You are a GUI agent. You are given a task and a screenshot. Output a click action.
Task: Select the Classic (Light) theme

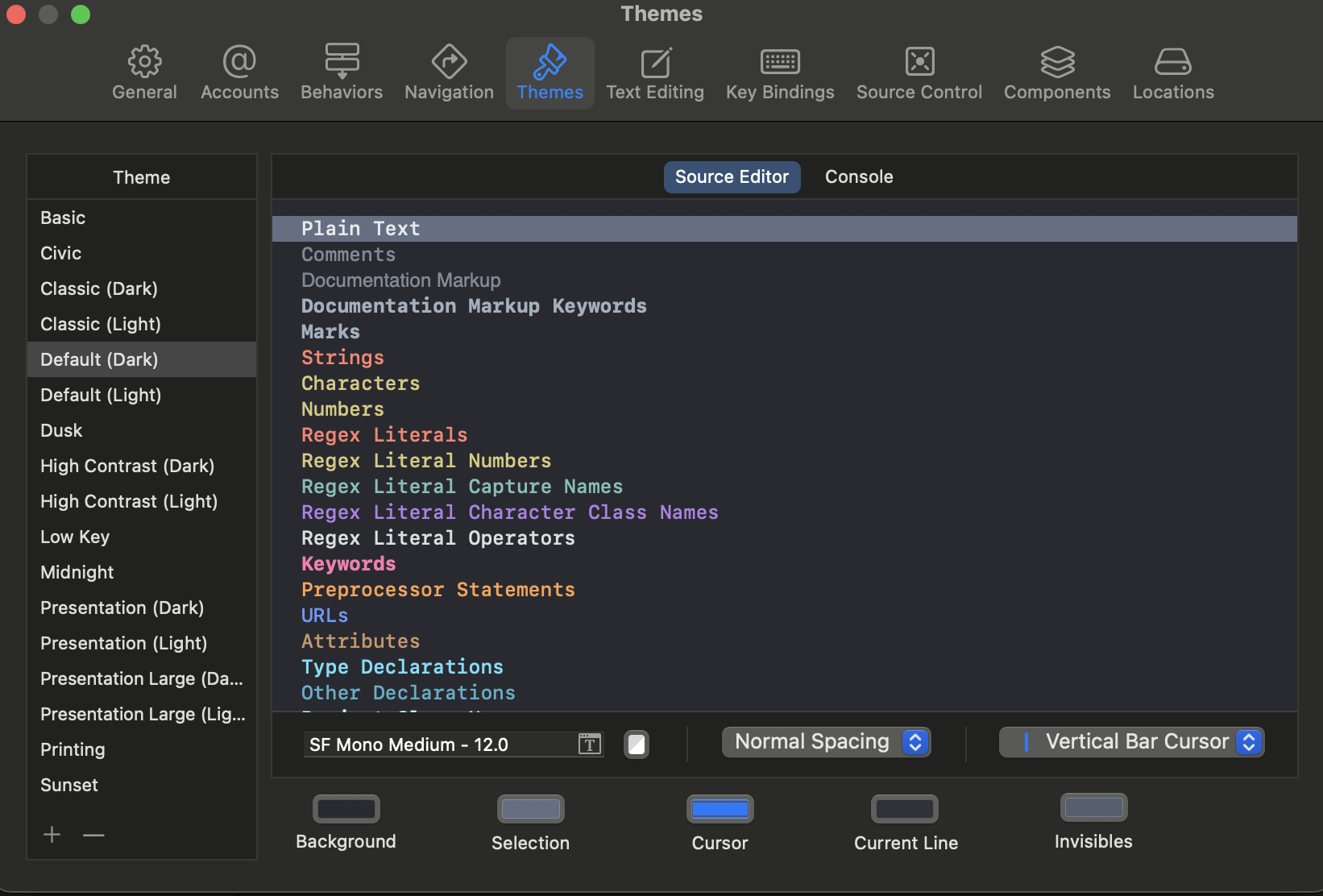click(x=142, y=324)
